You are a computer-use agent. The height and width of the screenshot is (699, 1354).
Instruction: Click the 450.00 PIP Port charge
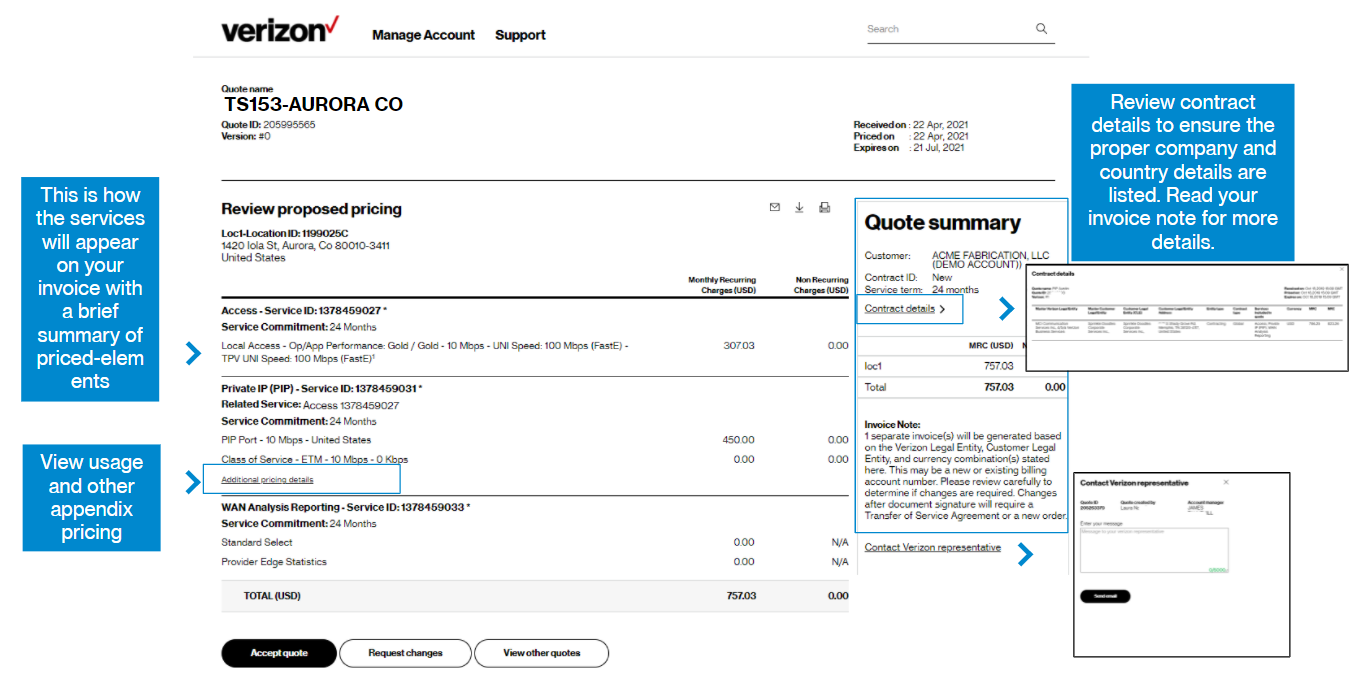739,440
